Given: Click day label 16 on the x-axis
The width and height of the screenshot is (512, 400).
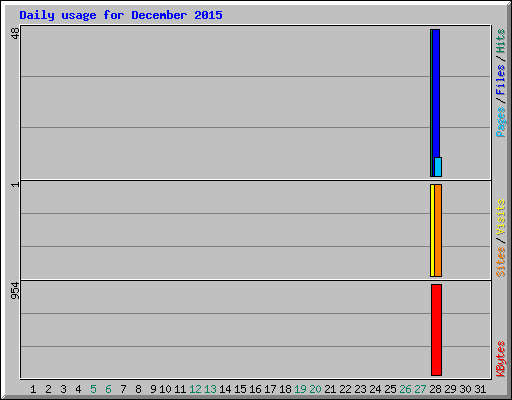Looking at the screenshot, I should (255, 389).
